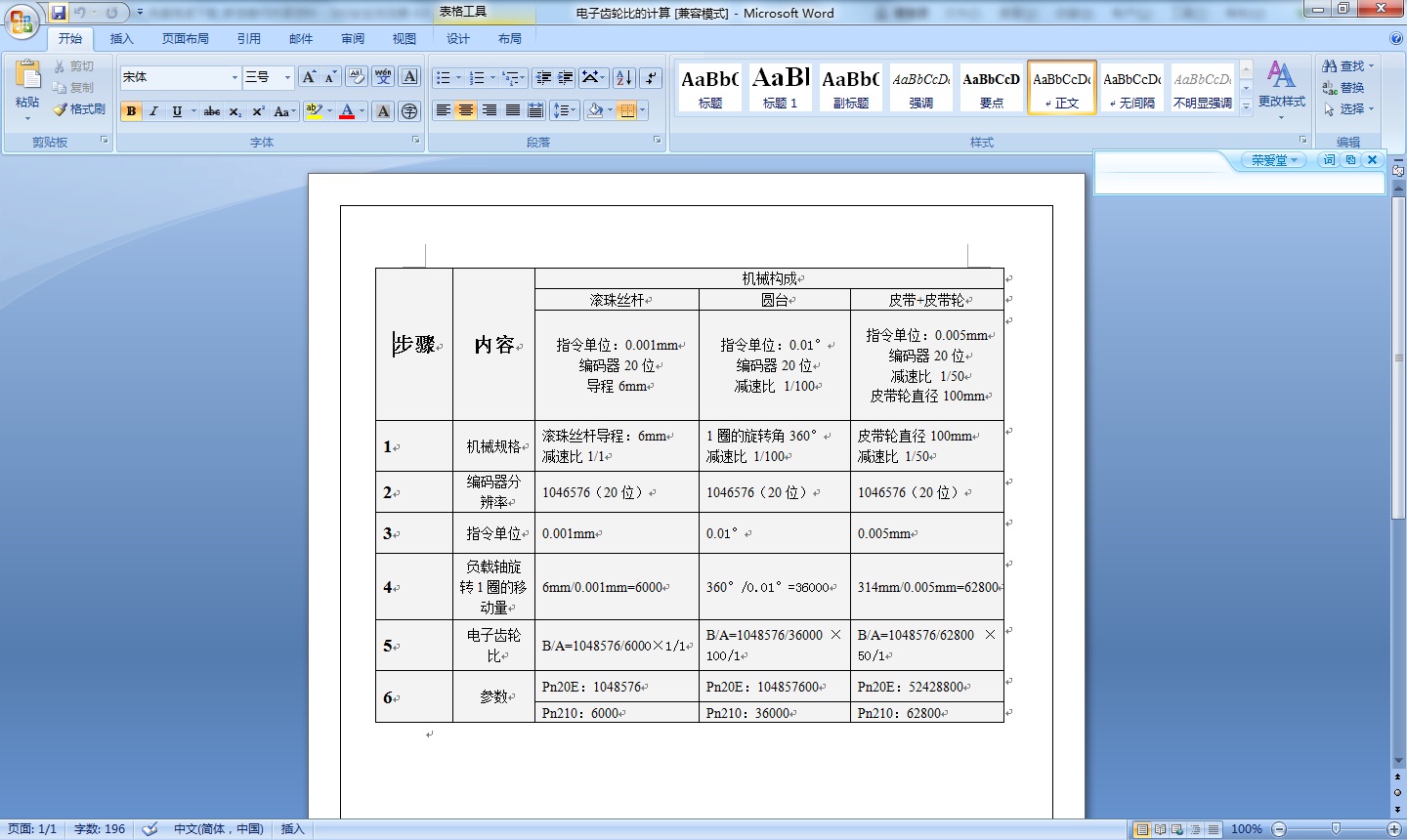The image size is (1407, 840).
Task: Click the Format Painter (格式刷) button
Action: pyautogui.click(x=79, y=109)
